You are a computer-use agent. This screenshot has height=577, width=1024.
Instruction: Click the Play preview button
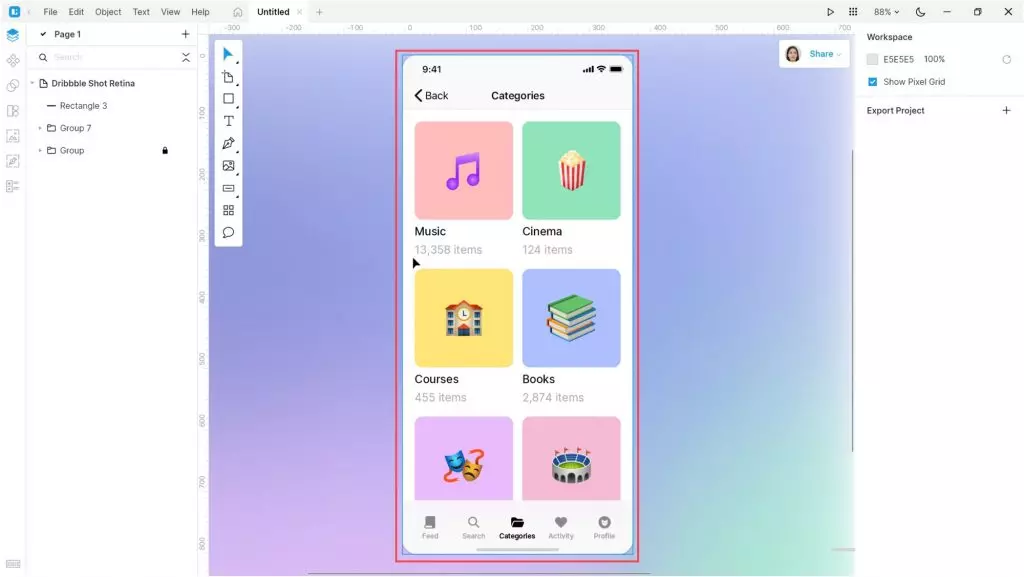pyautogui.click(x=830, y=12)
